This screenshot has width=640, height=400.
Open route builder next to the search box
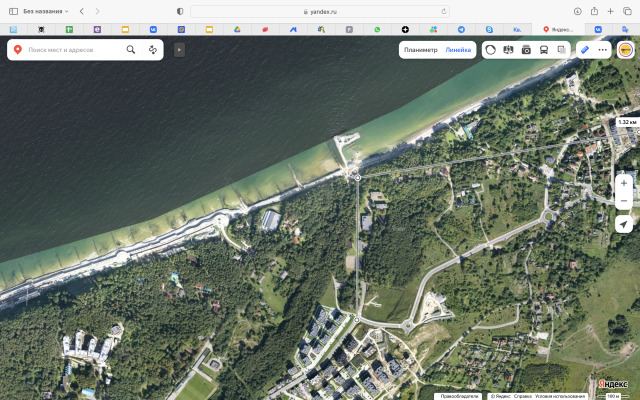pyautogui.click(x=153, y=49)
